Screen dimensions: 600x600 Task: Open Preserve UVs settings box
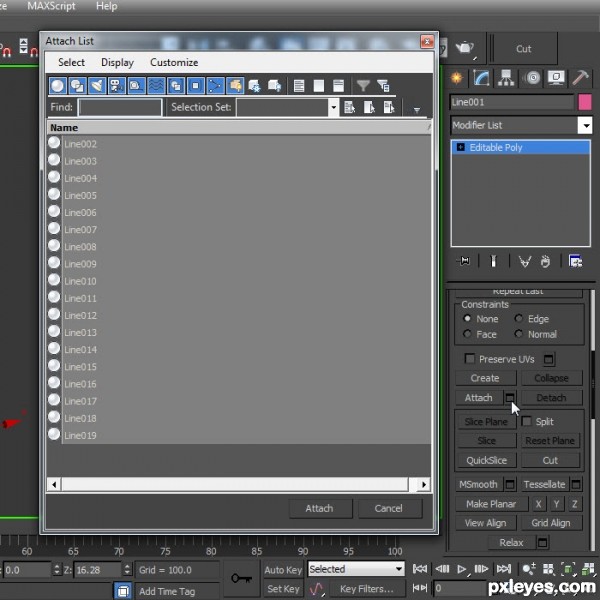click(x=548, y=359)
